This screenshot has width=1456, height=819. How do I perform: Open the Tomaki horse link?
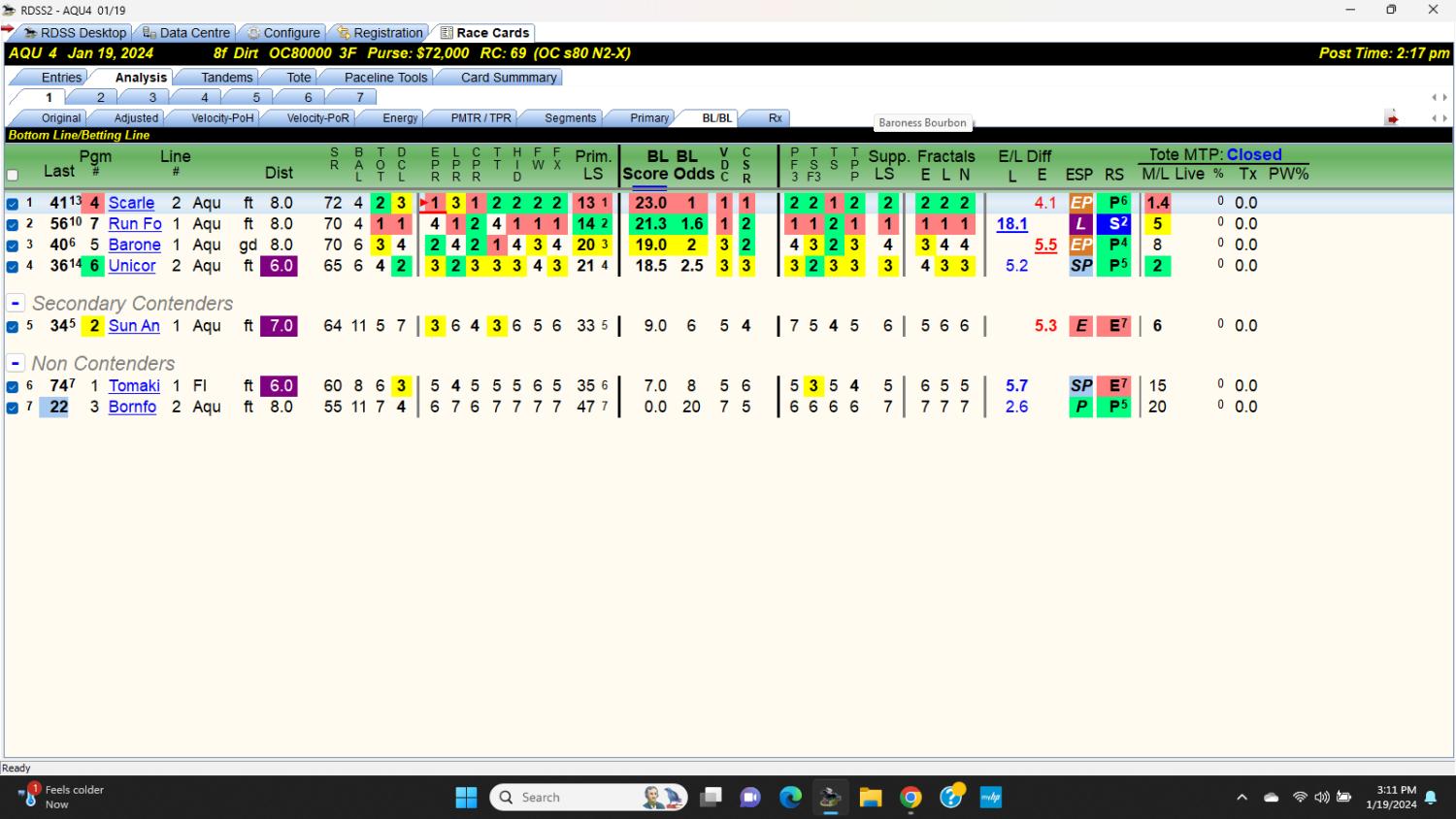click(134, 386)
